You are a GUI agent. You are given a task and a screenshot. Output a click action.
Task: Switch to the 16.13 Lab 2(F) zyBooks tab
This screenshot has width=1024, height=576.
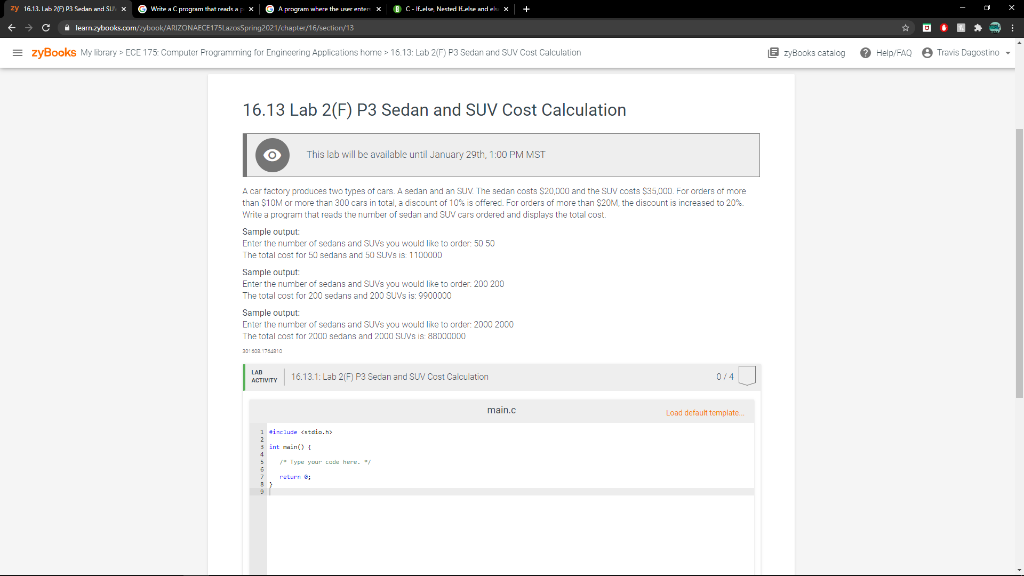67,9
